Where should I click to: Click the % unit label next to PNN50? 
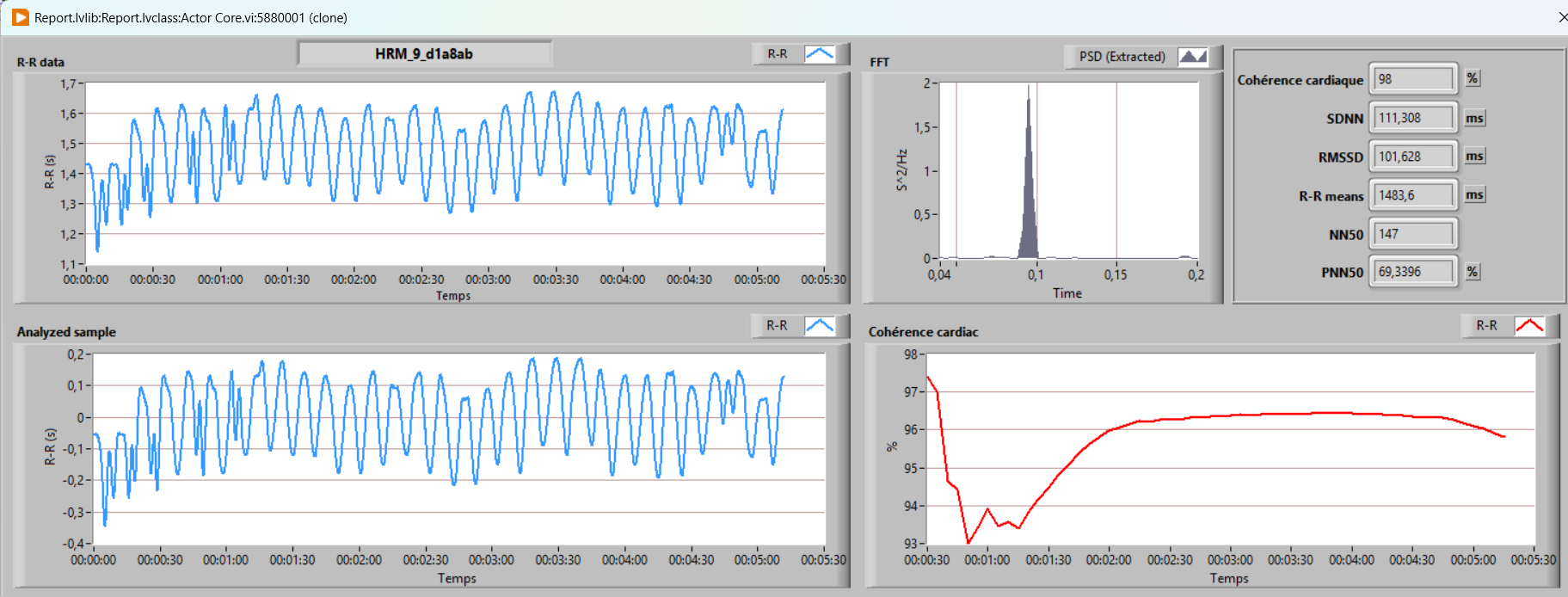(x=1473, y=272)
